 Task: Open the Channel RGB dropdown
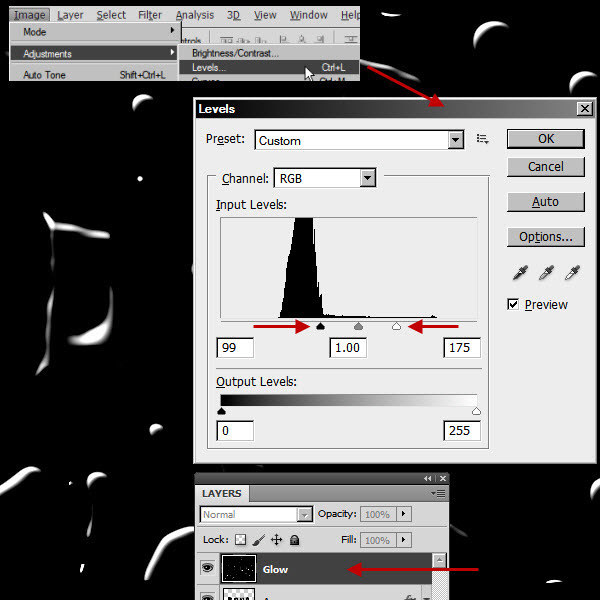tap(367, 178)
